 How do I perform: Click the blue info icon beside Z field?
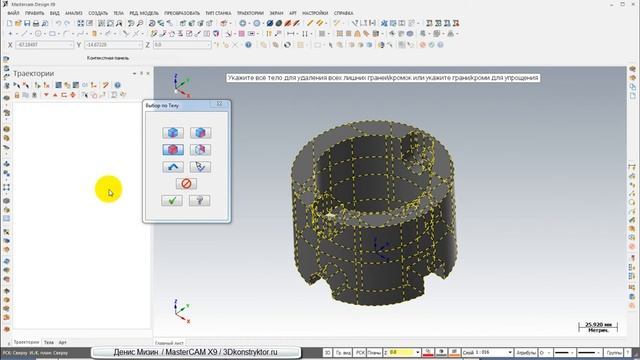click(248, 44)
